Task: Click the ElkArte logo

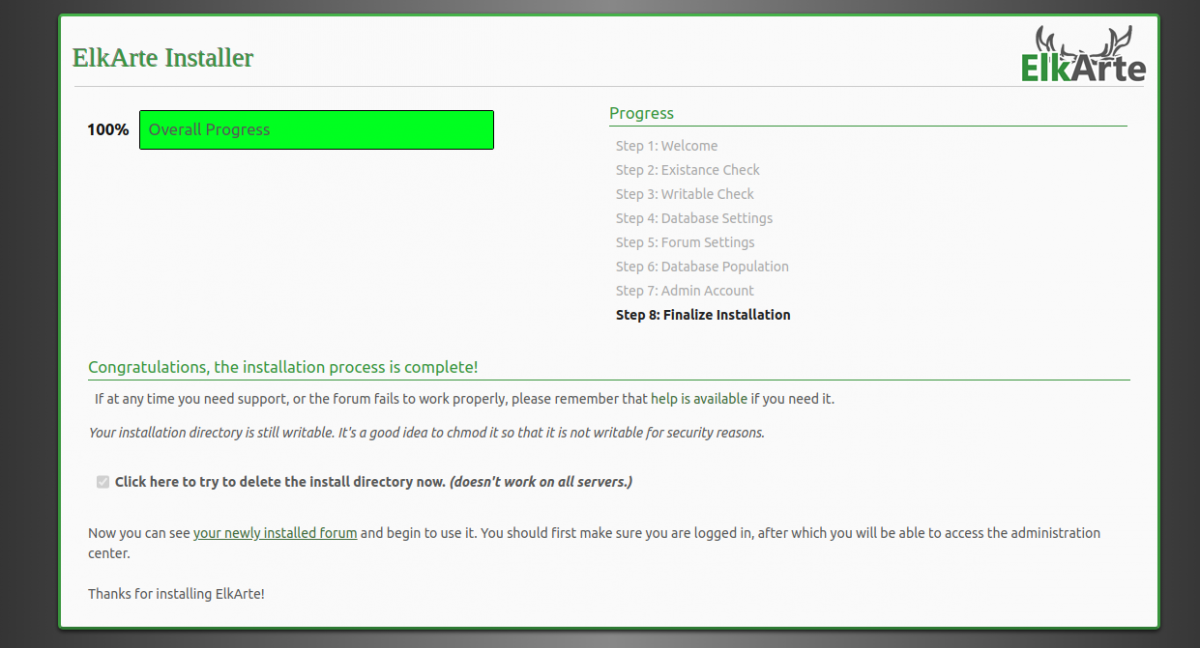Action: 1083,55
